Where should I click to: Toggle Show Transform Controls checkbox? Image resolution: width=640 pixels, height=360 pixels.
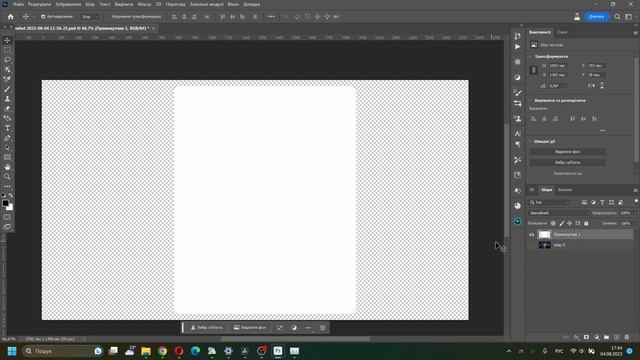tap(107, 17)
